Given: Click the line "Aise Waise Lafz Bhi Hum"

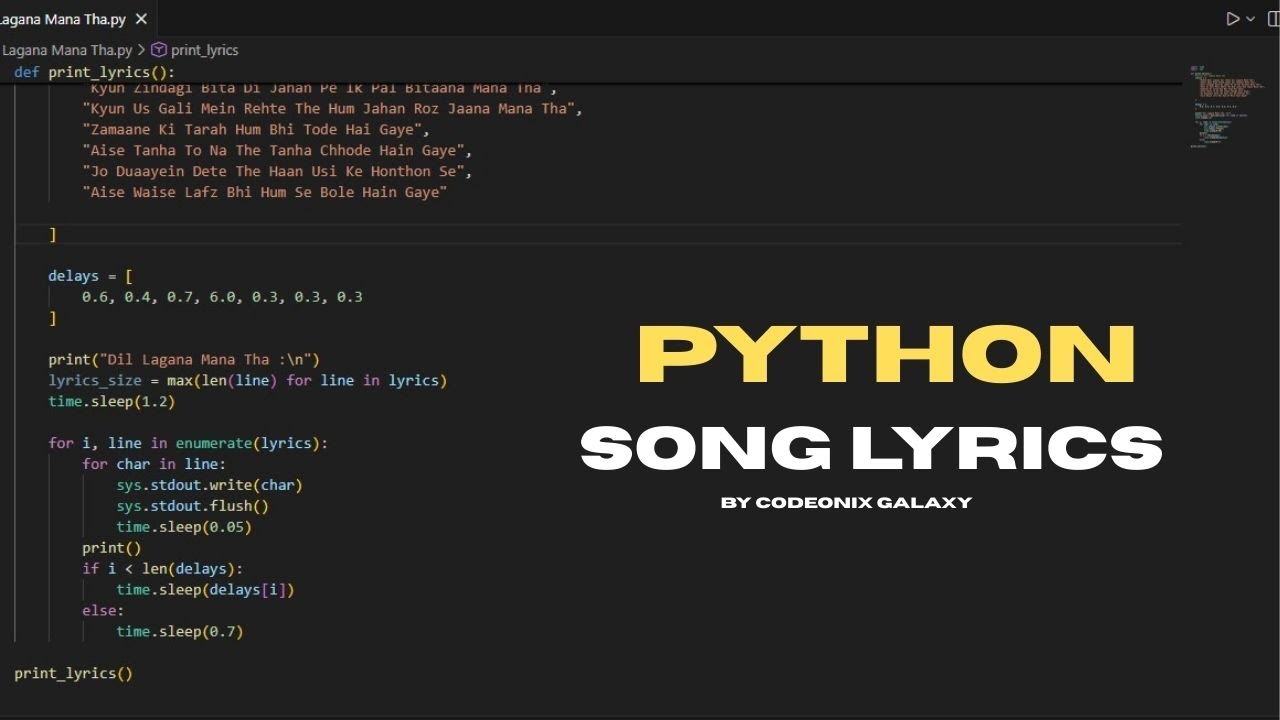Looking at the screenshot, I should (x=264, y=192).
